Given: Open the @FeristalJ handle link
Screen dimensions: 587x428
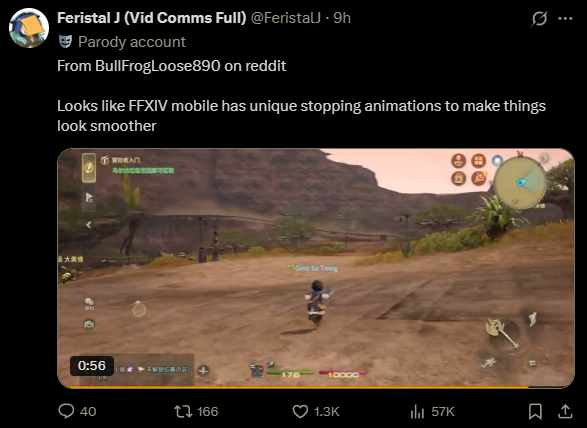Looking at the screenshot, I should click(x=286, y=18).
